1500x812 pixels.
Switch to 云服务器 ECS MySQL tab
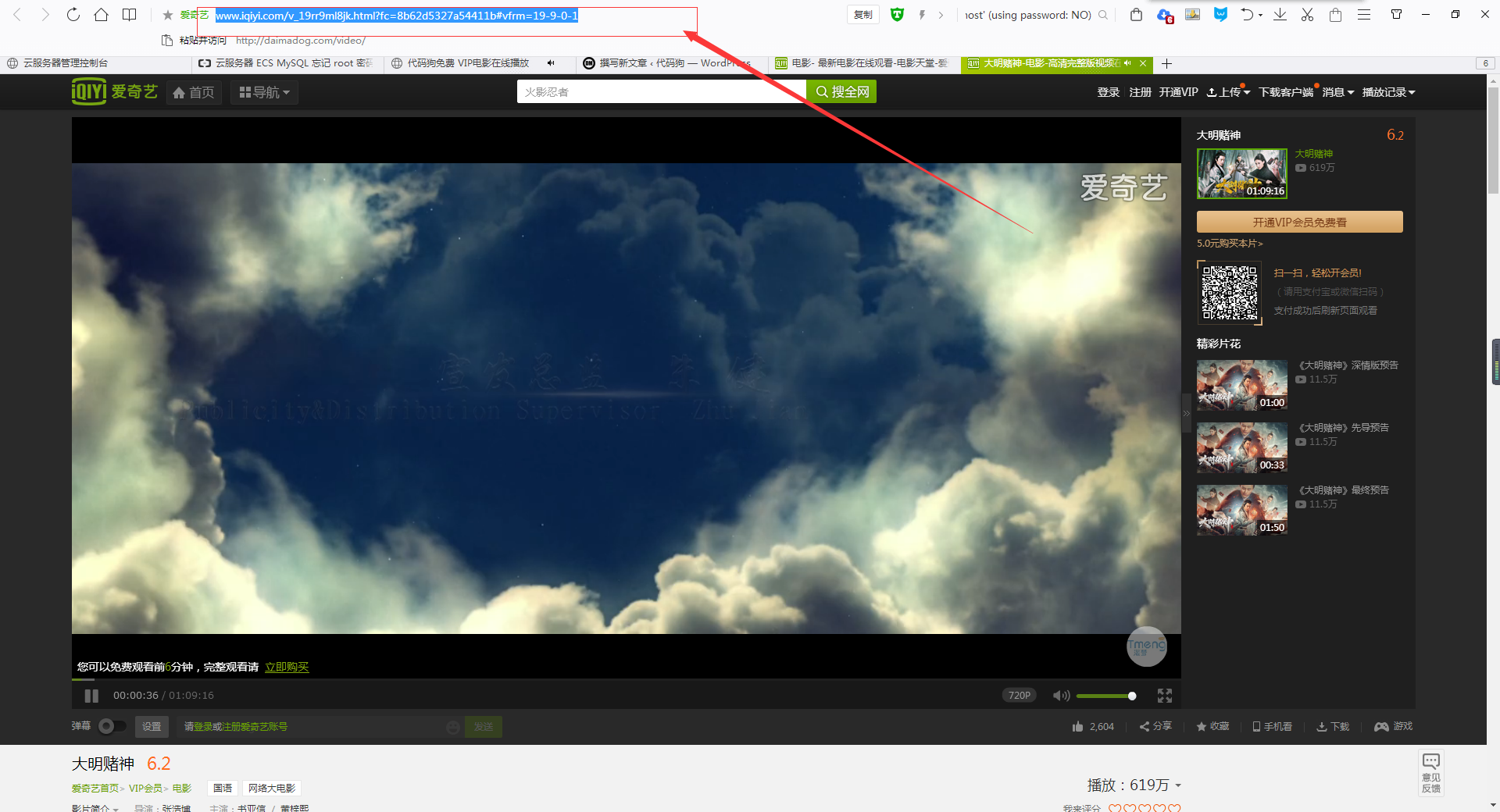point(286,63)
